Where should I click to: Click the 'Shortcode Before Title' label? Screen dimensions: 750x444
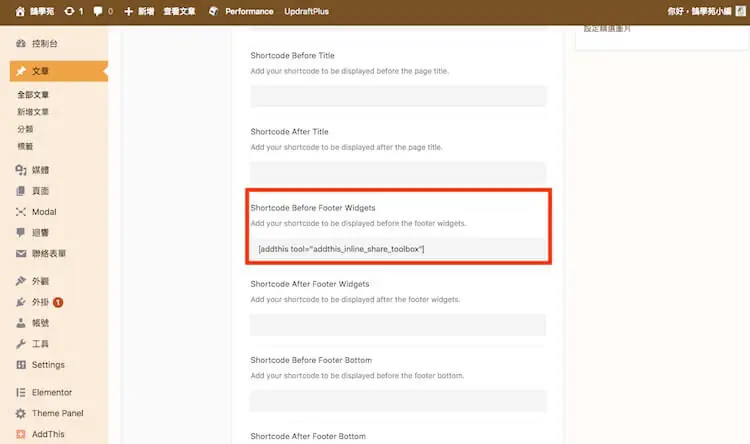[292, 56]
